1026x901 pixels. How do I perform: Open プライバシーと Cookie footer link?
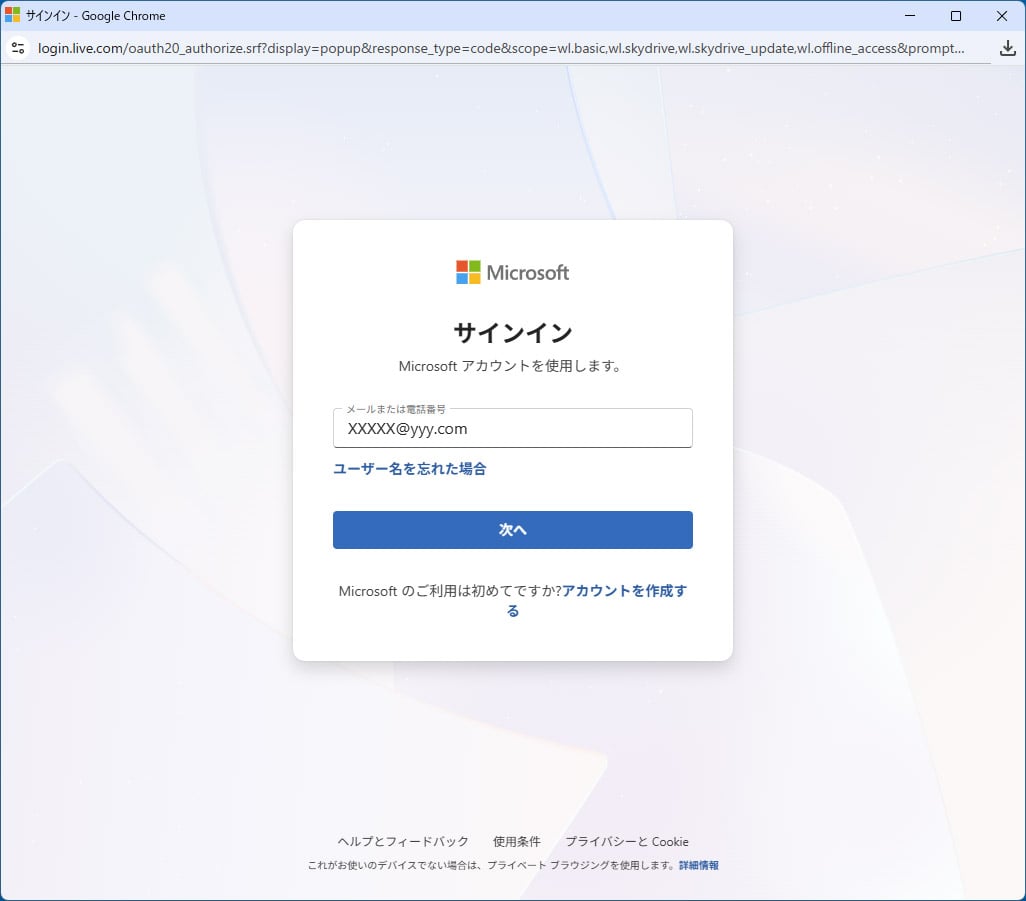[x=627, y=842]
